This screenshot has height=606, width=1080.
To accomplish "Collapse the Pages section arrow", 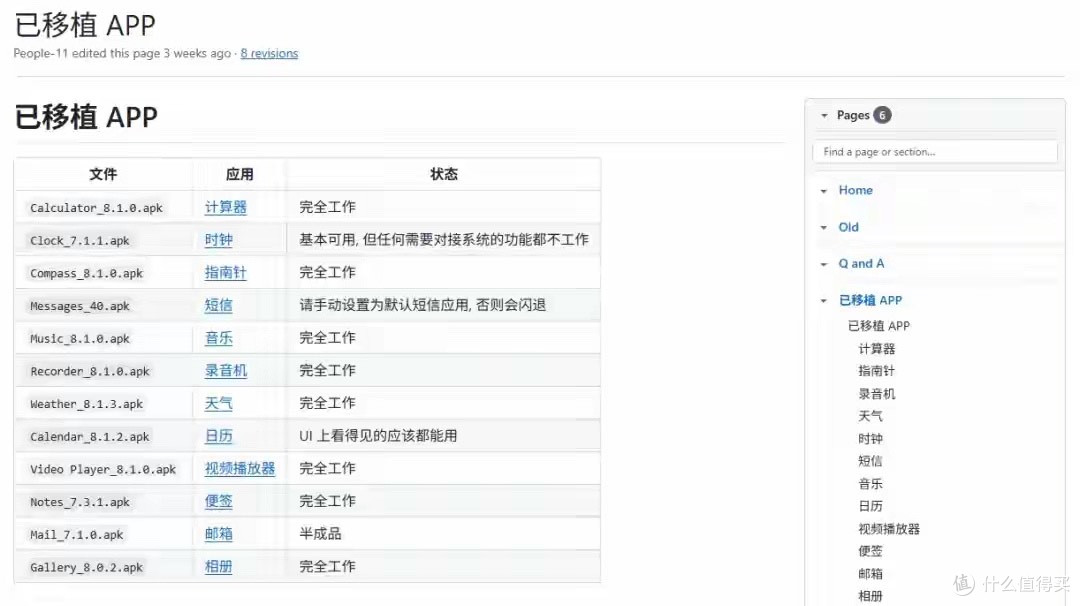I will (x=824, y=116).
